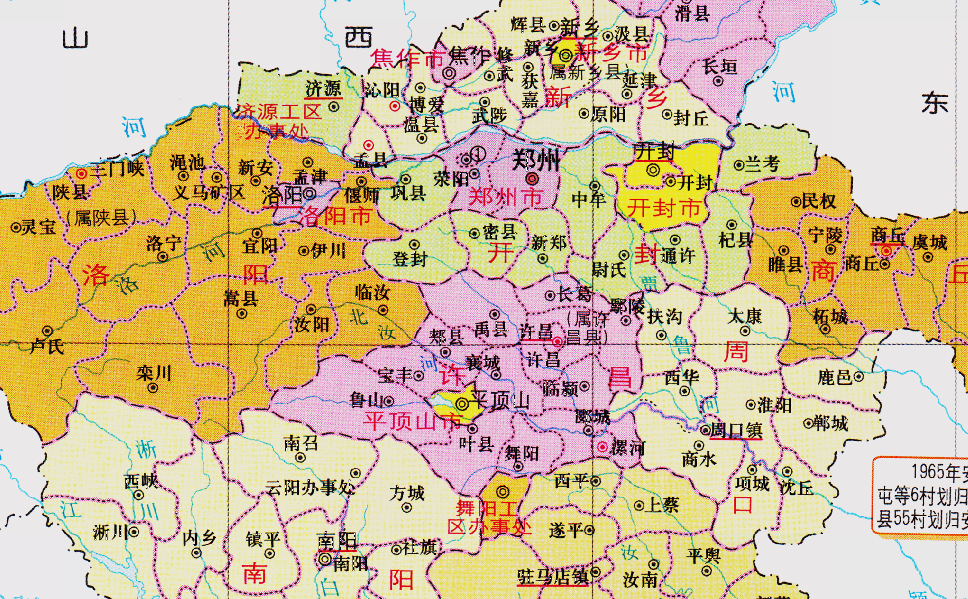Click the red Shangqiu (商丘) city marker
Screen dimensions: 968x599
coord(886,250)
